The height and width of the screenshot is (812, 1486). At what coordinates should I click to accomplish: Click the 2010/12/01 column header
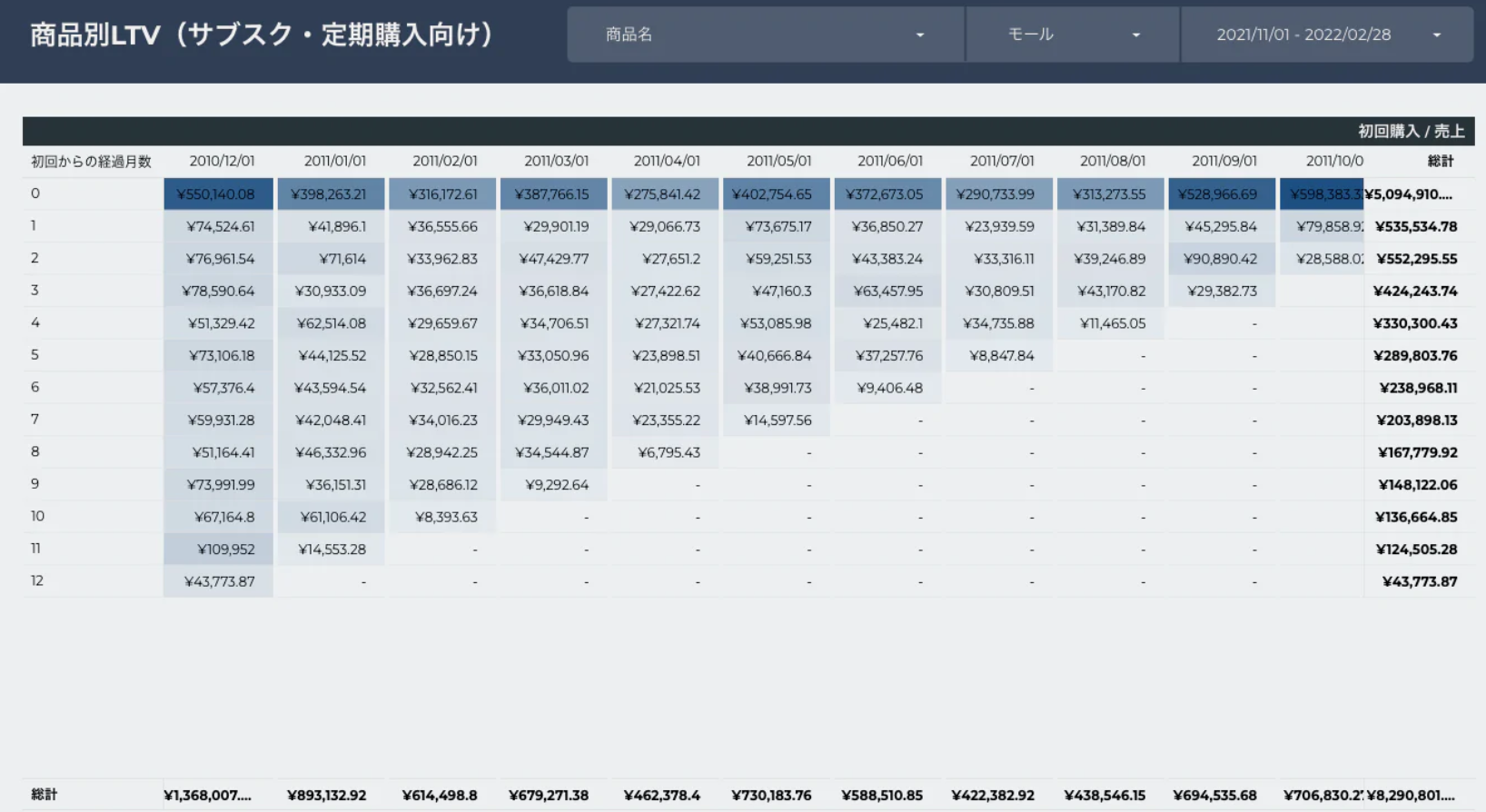tap(222, 161)
